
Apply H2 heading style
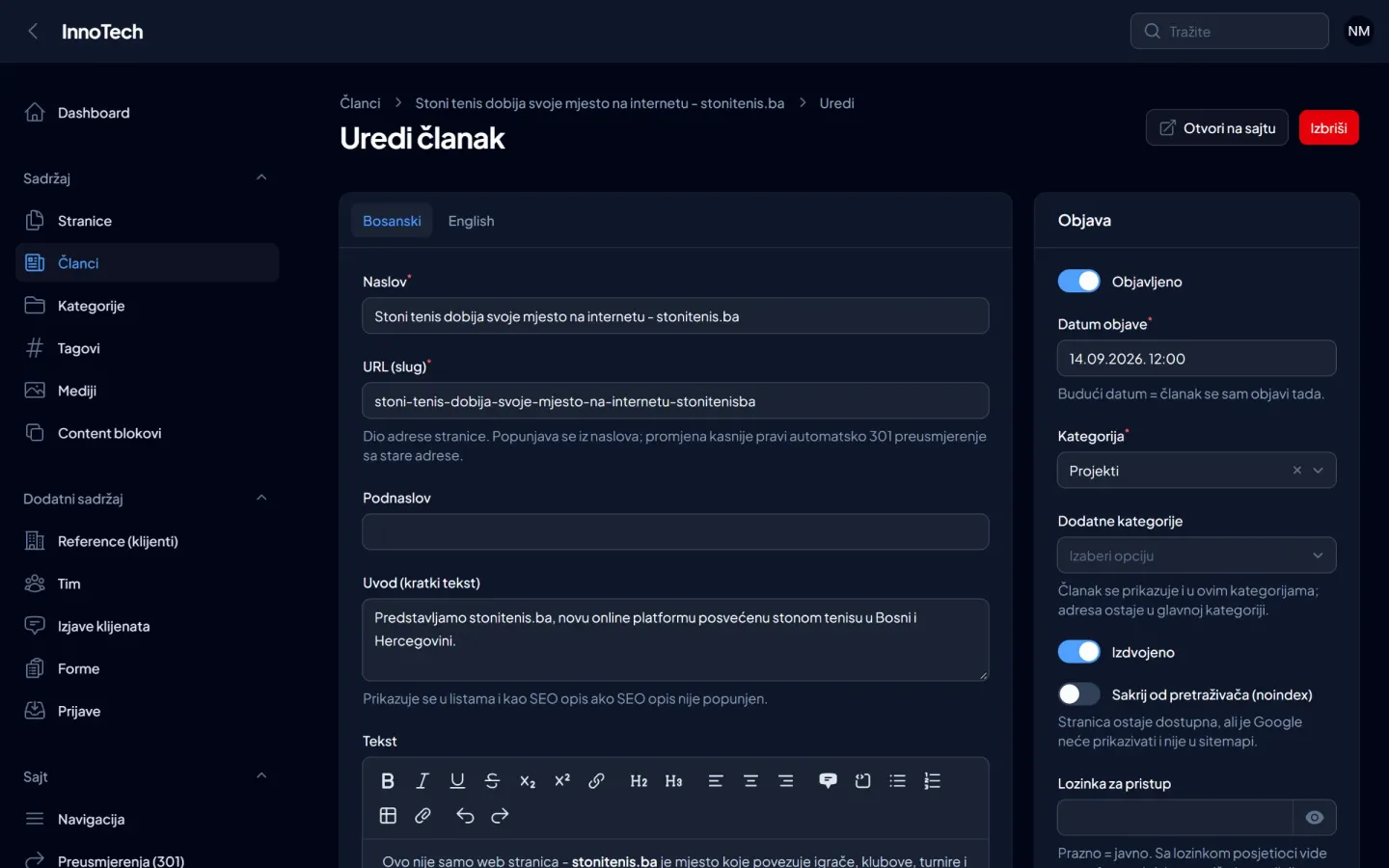[639, 781]
